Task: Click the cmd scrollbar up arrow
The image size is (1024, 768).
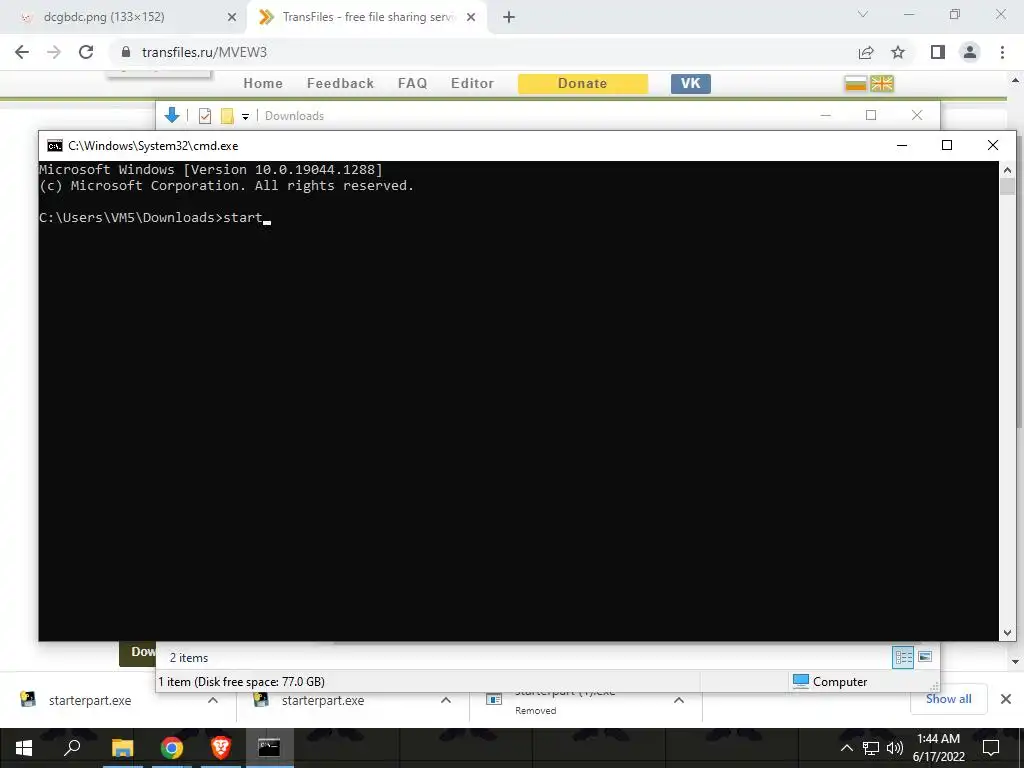Action: pos(1007,169)
